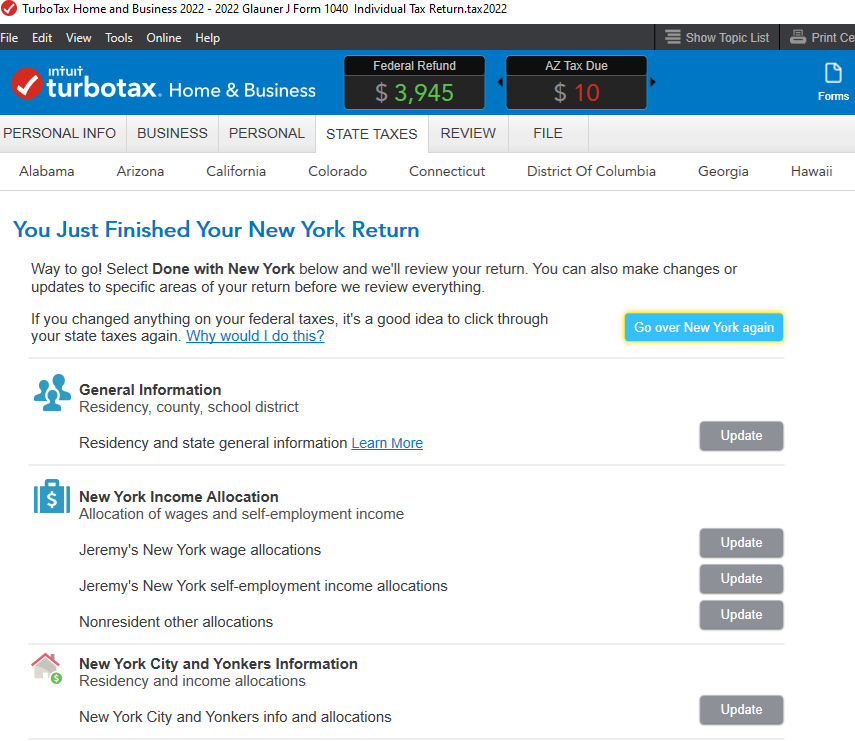Open the Tools menu
855x741 pixels.
click(119, 38)
